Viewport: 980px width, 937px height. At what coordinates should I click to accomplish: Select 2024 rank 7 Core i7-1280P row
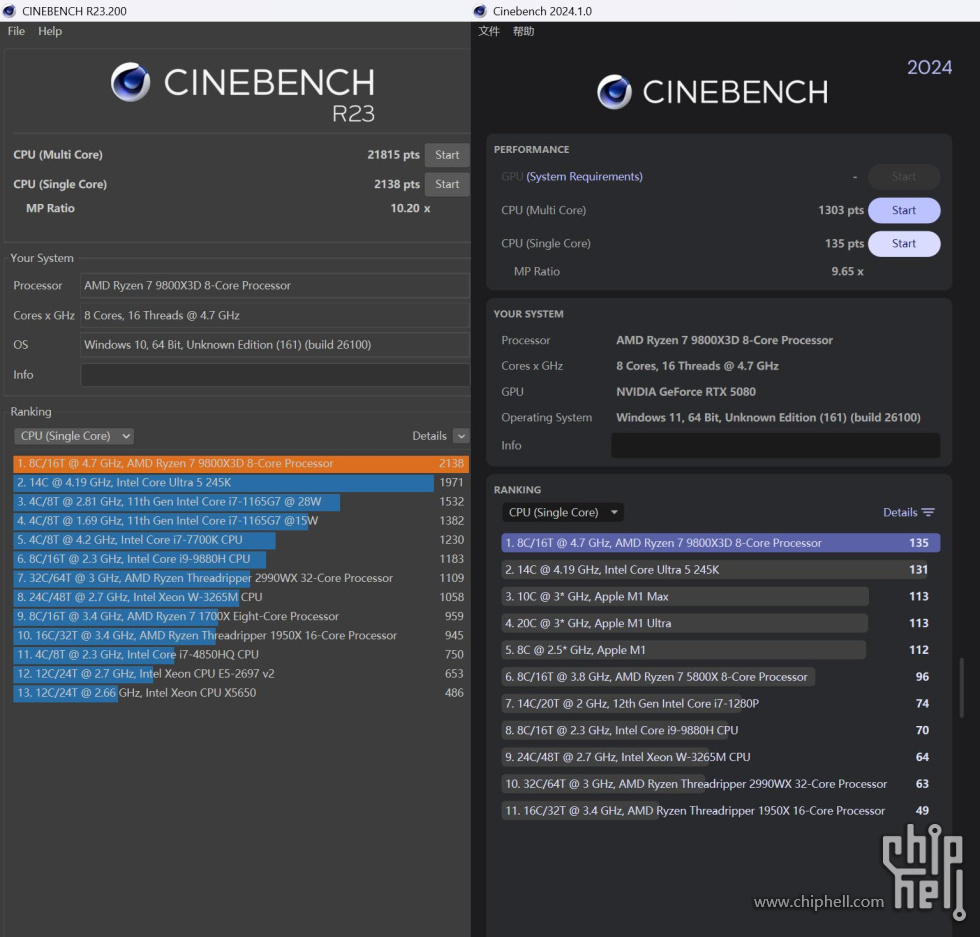coord(720,704)
